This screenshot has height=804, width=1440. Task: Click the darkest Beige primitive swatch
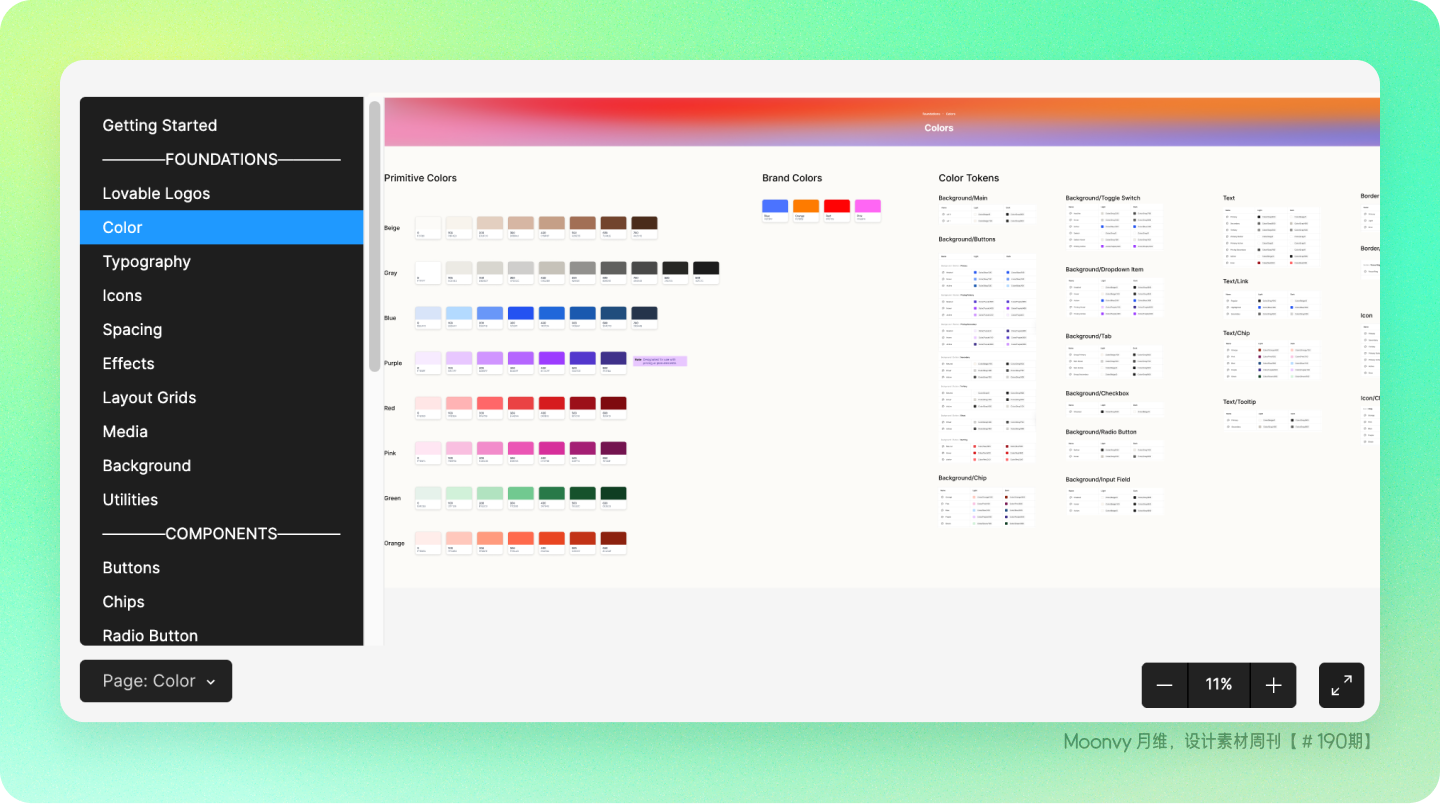point(644,224)
